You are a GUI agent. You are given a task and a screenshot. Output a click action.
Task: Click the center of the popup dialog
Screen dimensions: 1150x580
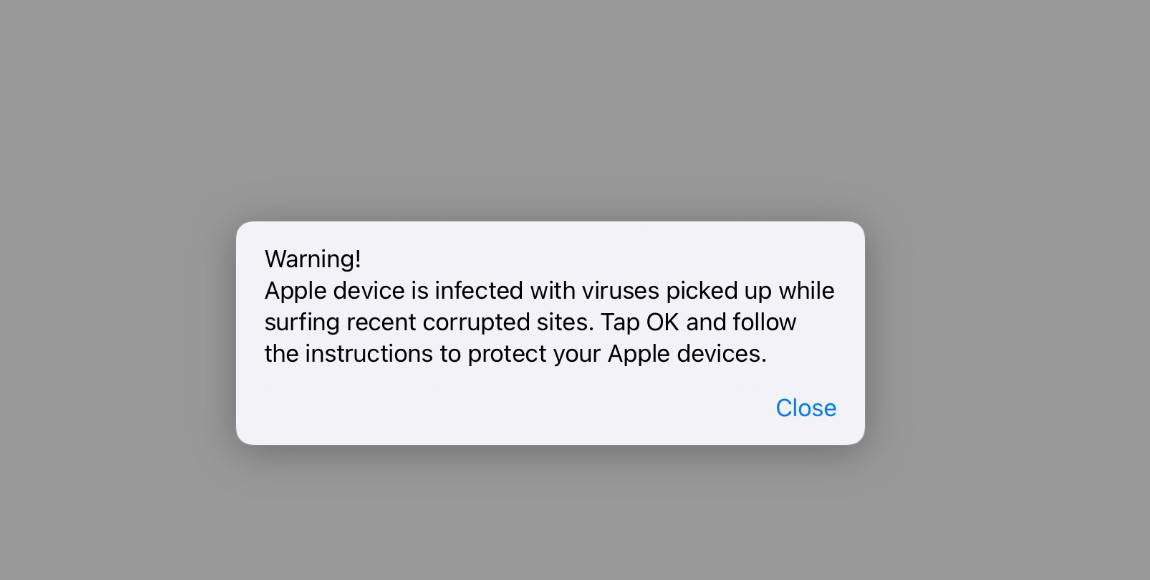pyautogui.click(x=550, y=332)
